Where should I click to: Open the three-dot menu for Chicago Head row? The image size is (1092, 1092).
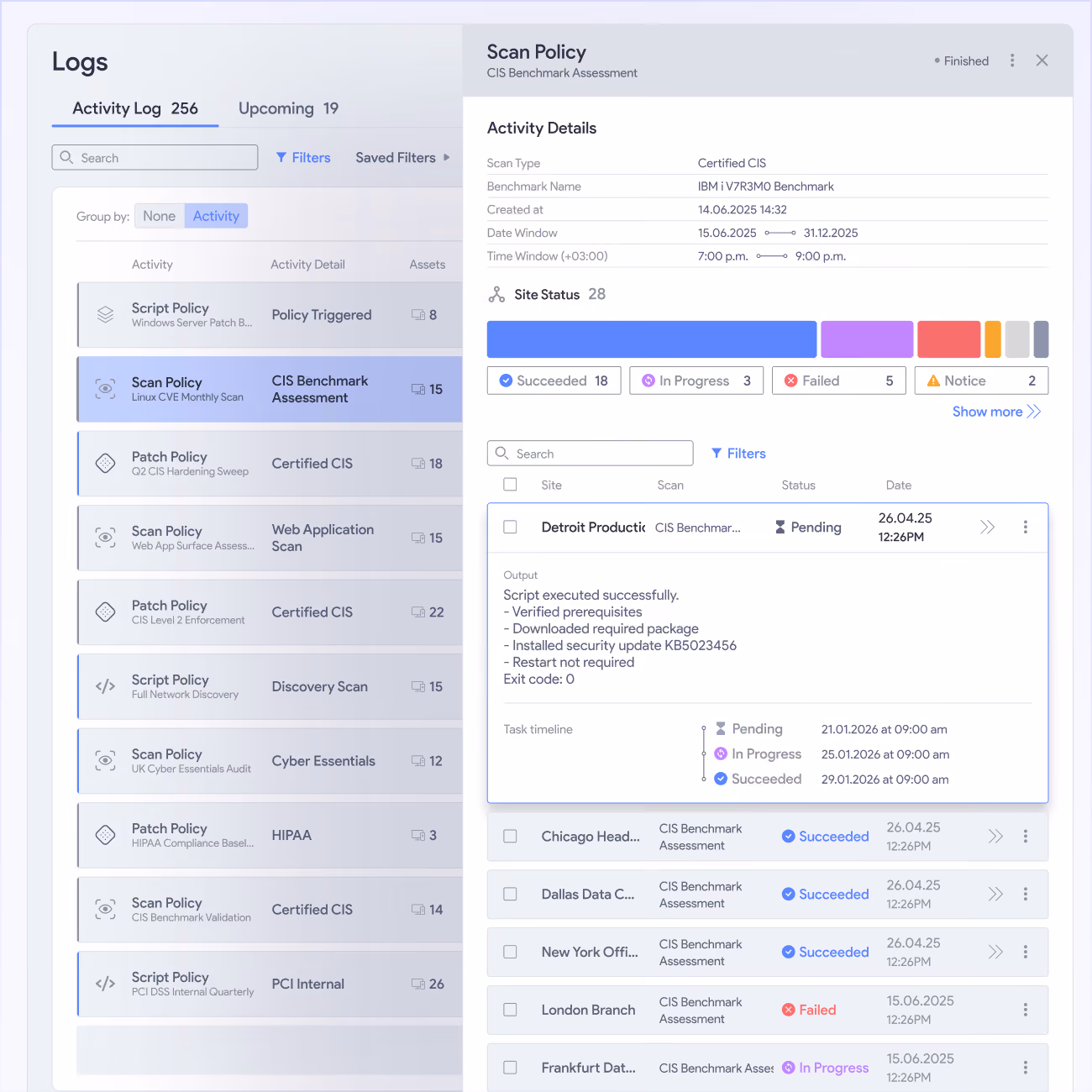(1026, 837)
